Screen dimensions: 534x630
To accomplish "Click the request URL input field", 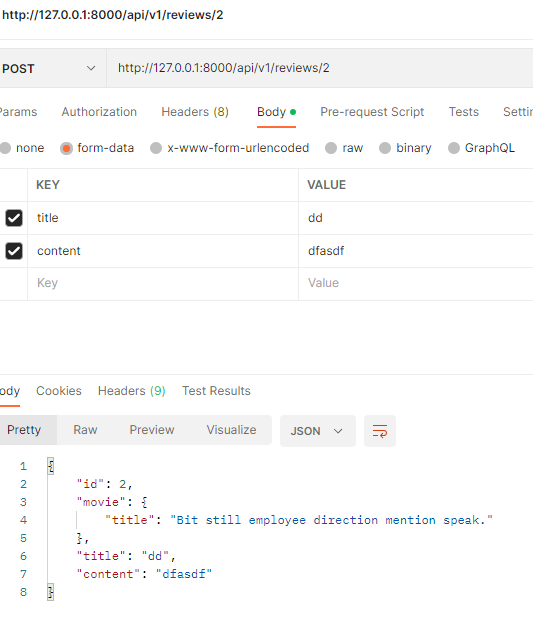I will 320,68.
